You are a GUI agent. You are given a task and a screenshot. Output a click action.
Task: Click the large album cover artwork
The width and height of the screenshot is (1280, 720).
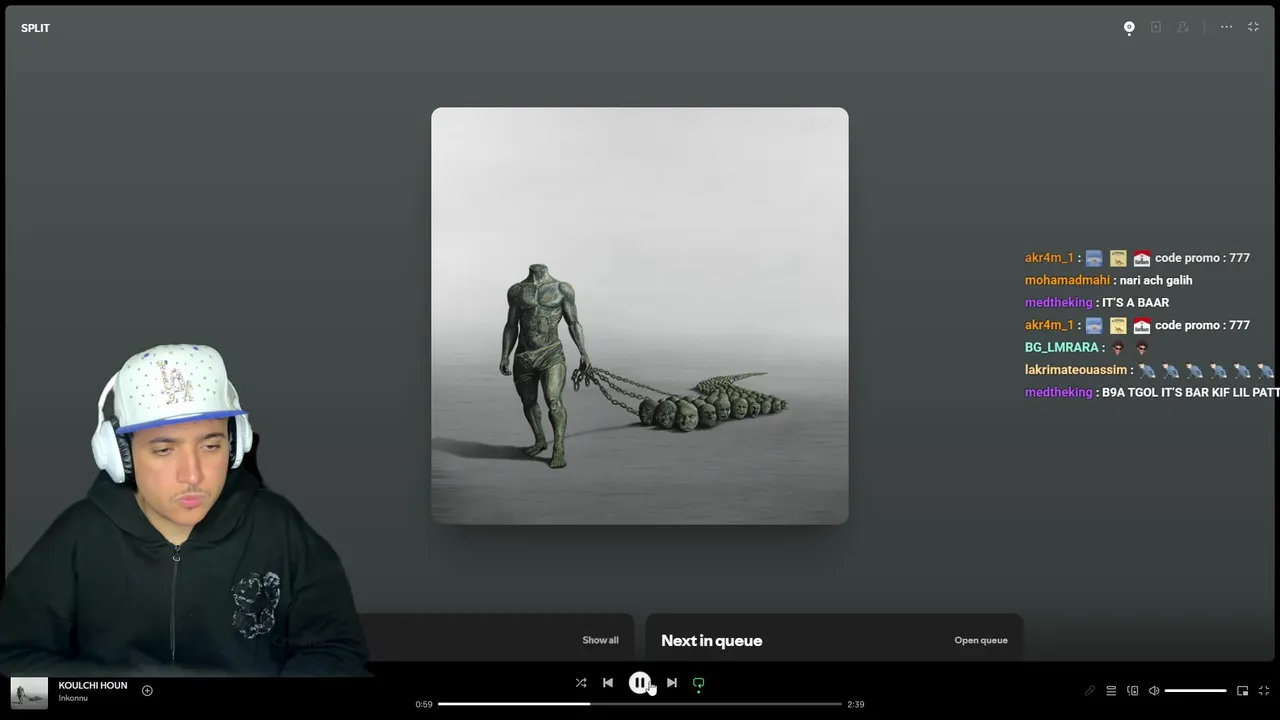640,316
